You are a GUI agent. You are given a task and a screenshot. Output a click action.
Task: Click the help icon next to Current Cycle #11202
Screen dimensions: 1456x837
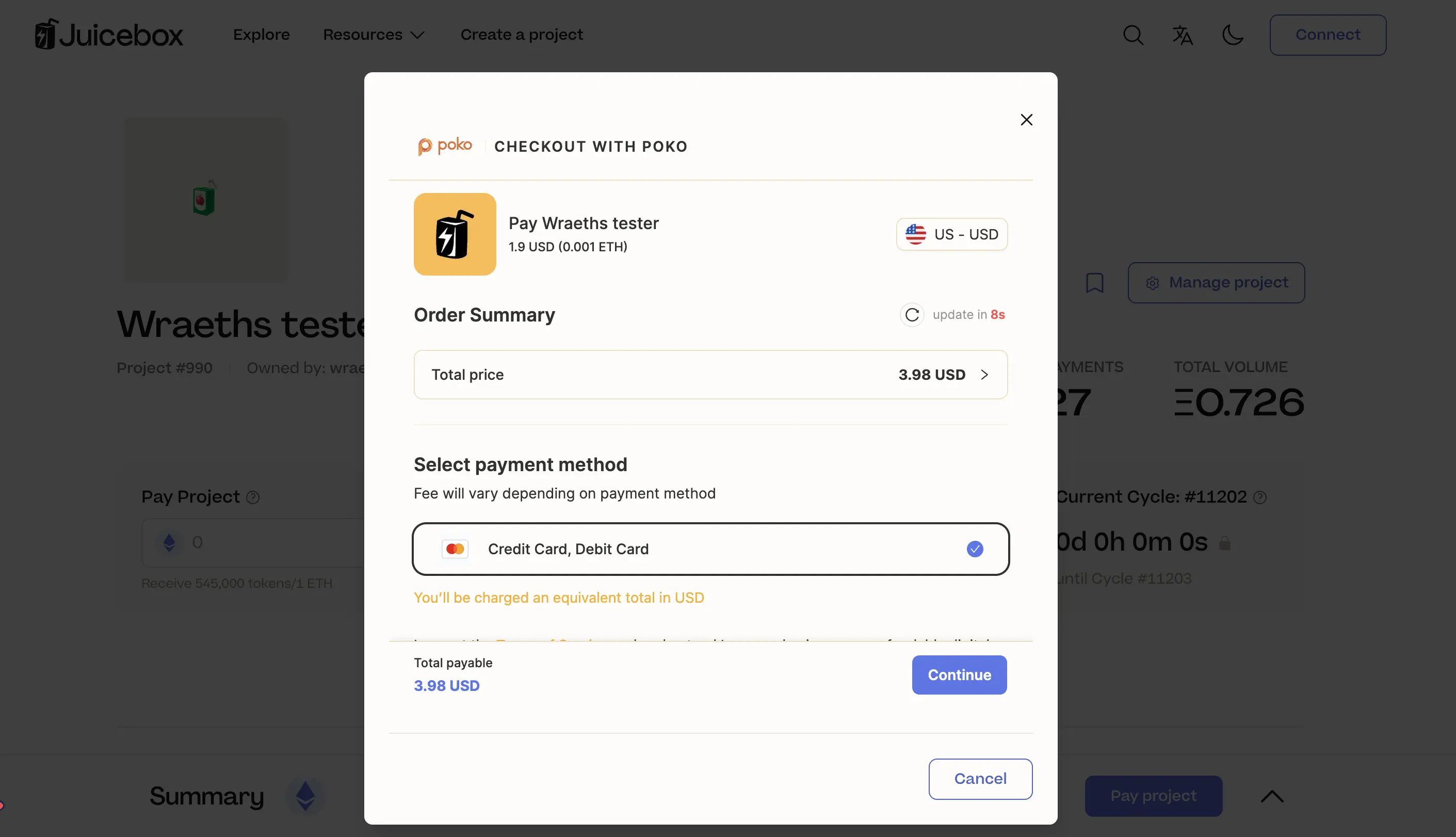[1260, 497]
